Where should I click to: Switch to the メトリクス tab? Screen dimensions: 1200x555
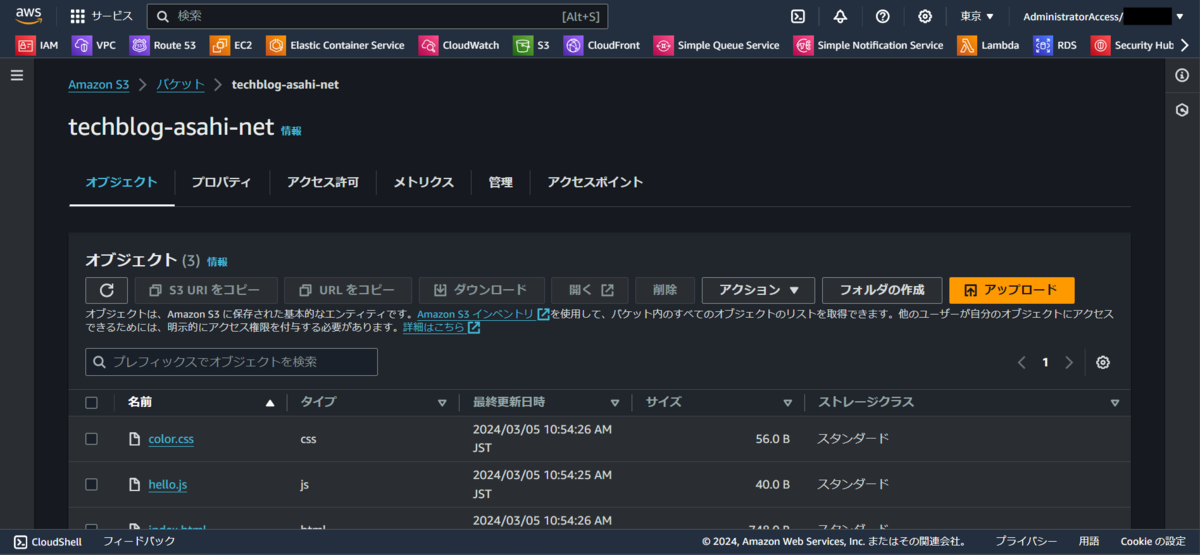(423, 182)
